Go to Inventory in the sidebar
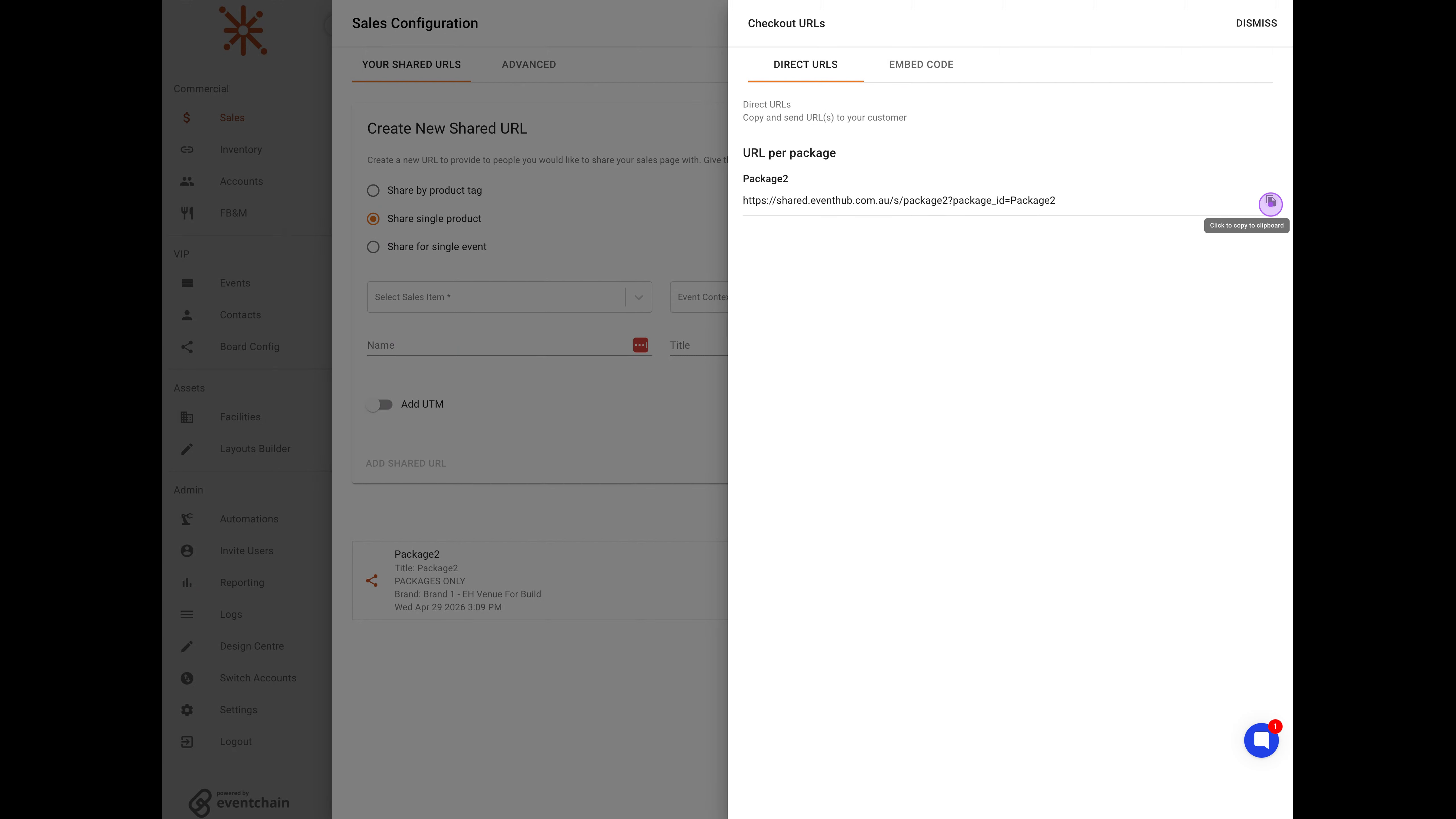This screenshot has width=1456, height=819. pos(241,149)
